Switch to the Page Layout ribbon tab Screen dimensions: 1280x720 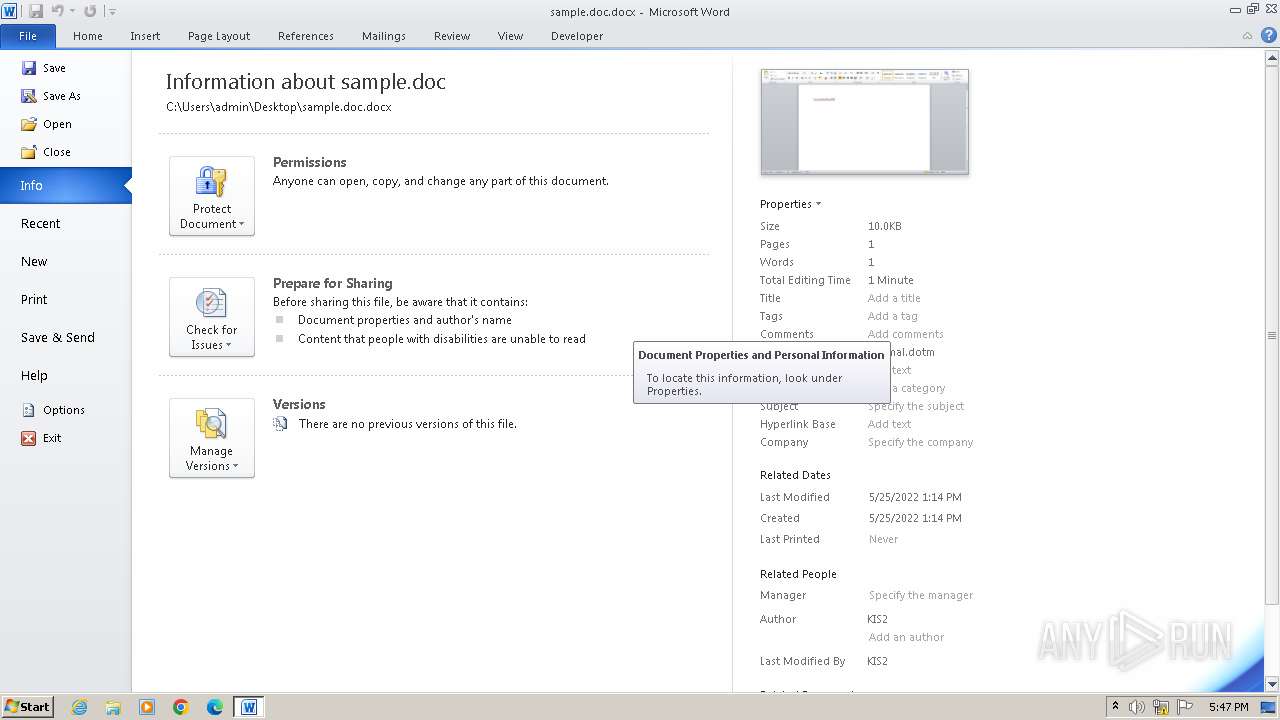[219, 36]
